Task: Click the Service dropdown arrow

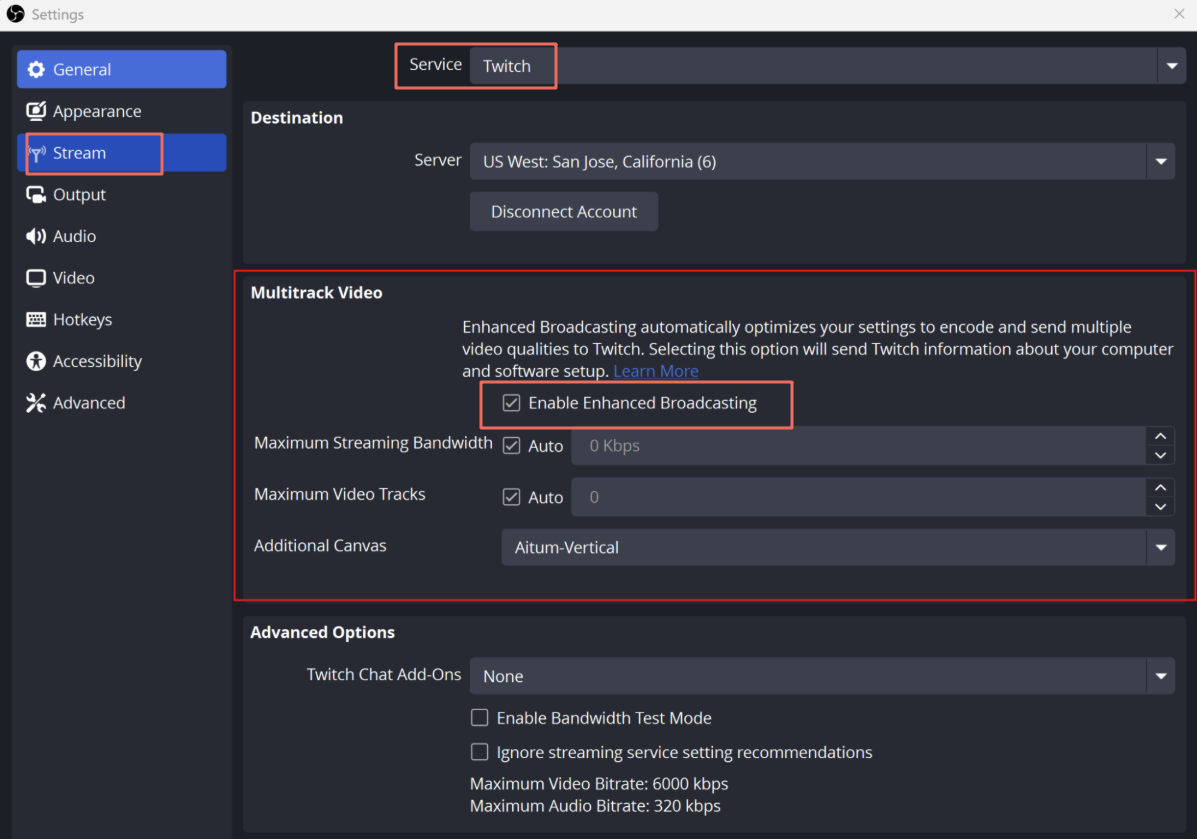Action: 1172,66
